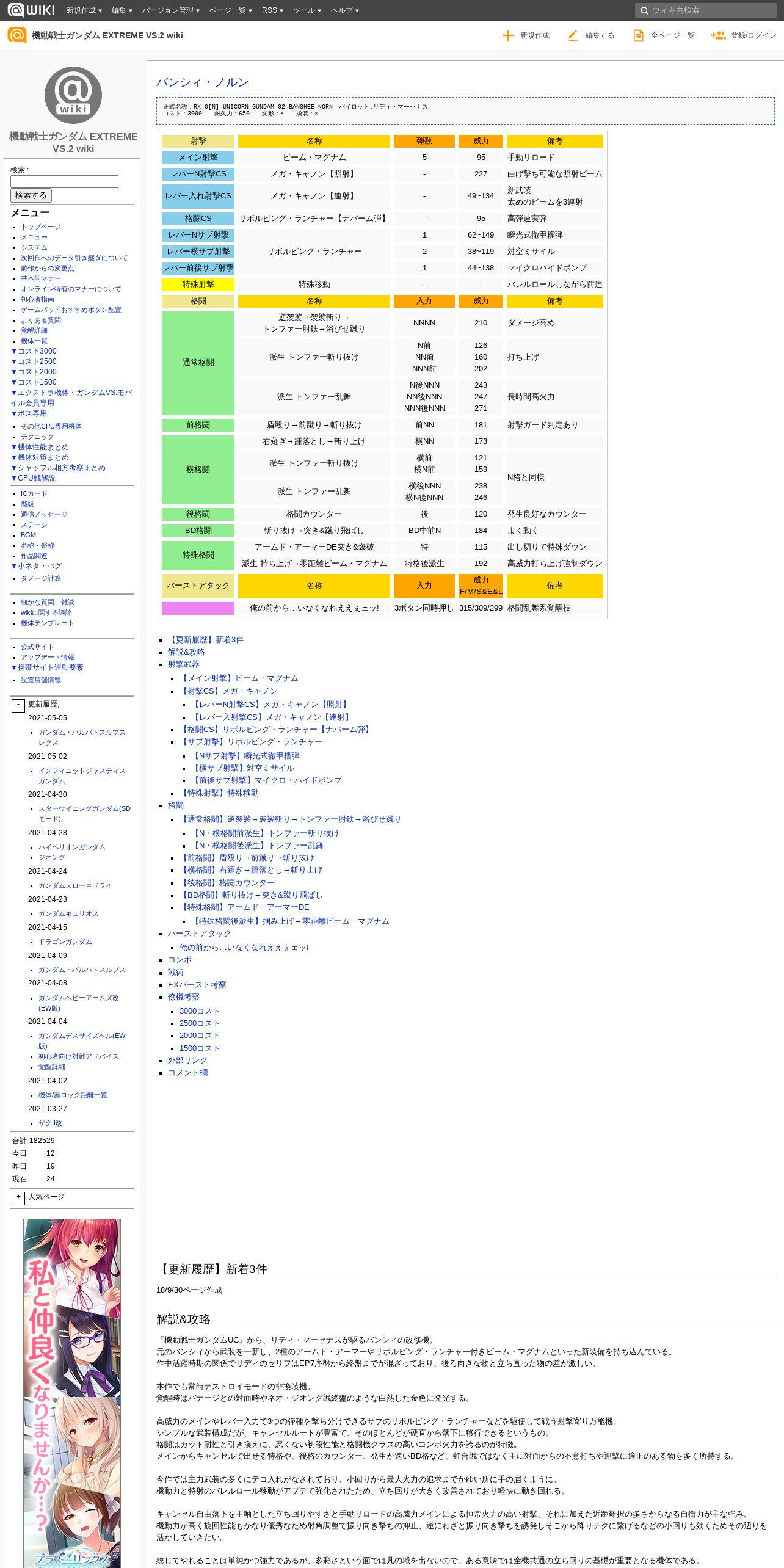This screenshot has height=1568, width=784.
Task: Jump to コンボ in table of contents
Action: click(x=180, y=960)
